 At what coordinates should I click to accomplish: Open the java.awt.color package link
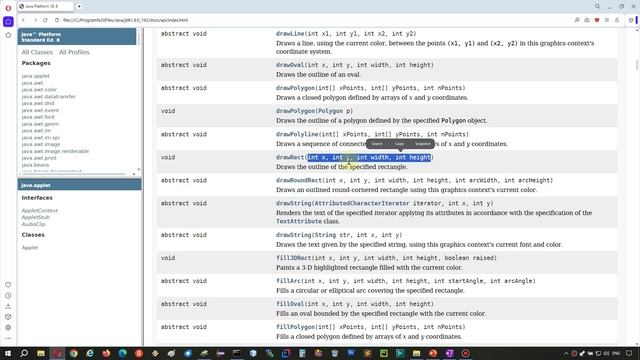tap(39, 90)
